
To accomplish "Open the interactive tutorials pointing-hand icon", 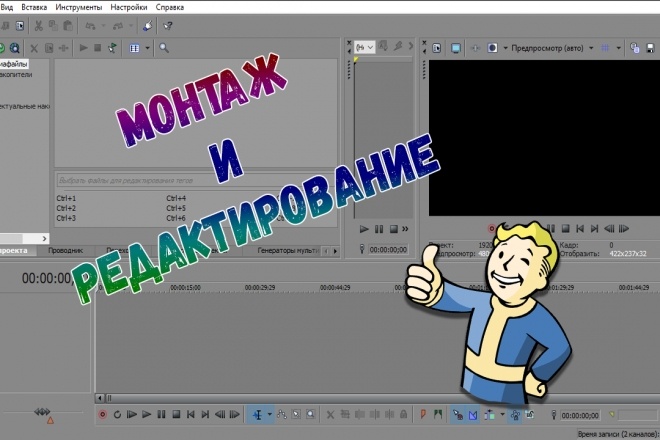I will click(x=147, y=26).
